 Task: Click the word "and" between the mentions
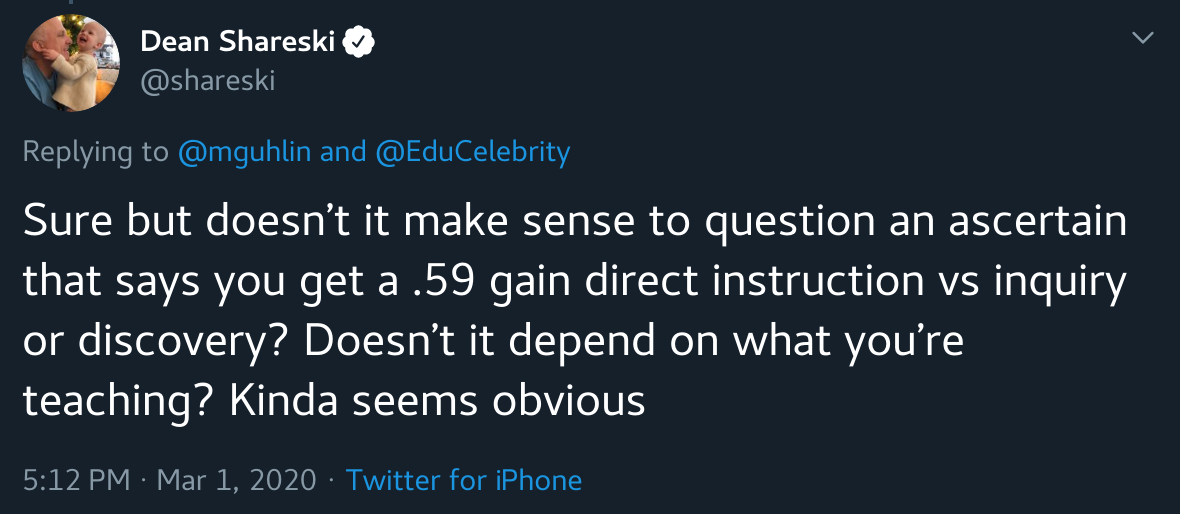343,152
